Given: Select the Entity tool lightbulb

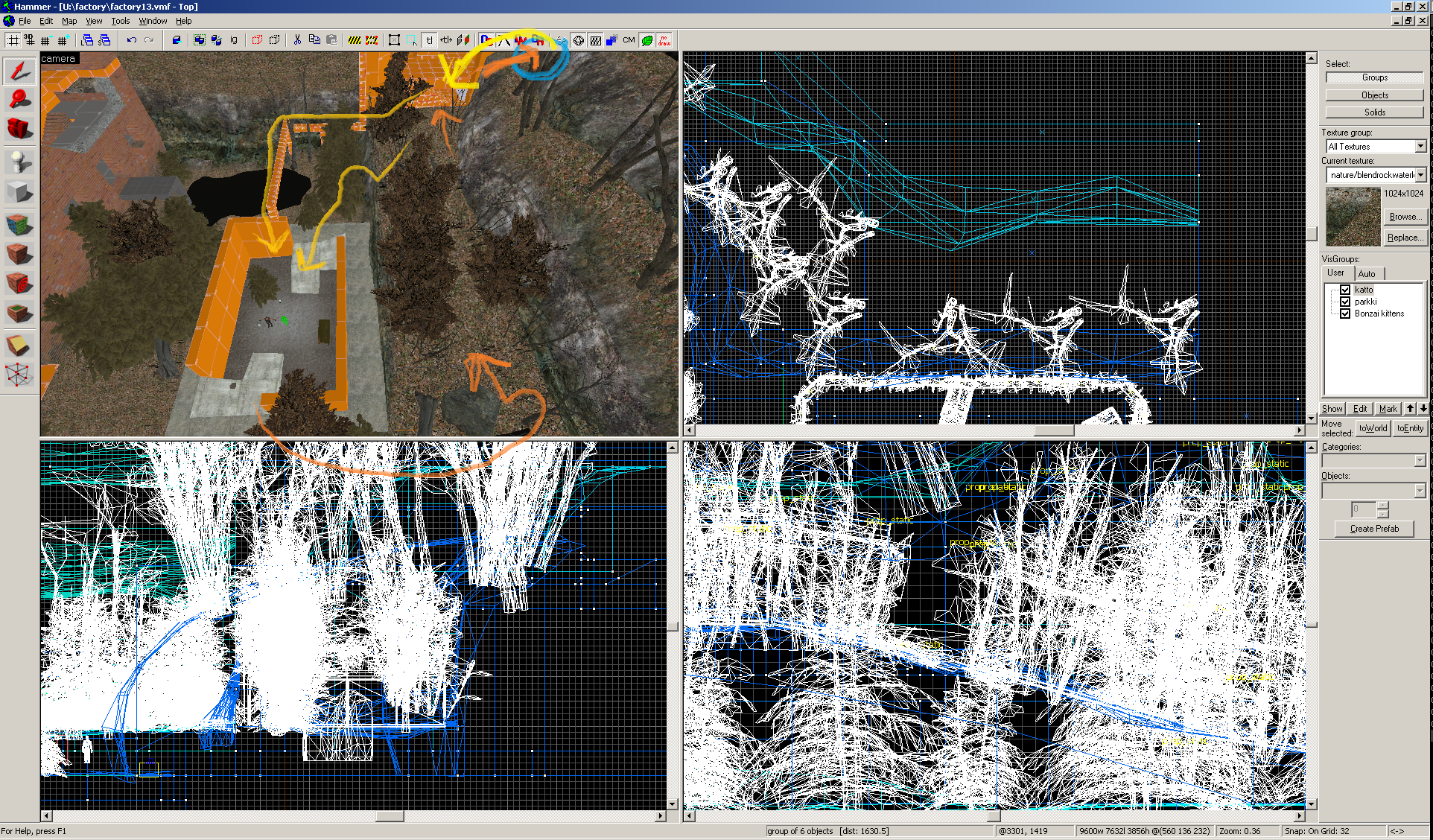Looking at the screenshot, I should (19, 161).
